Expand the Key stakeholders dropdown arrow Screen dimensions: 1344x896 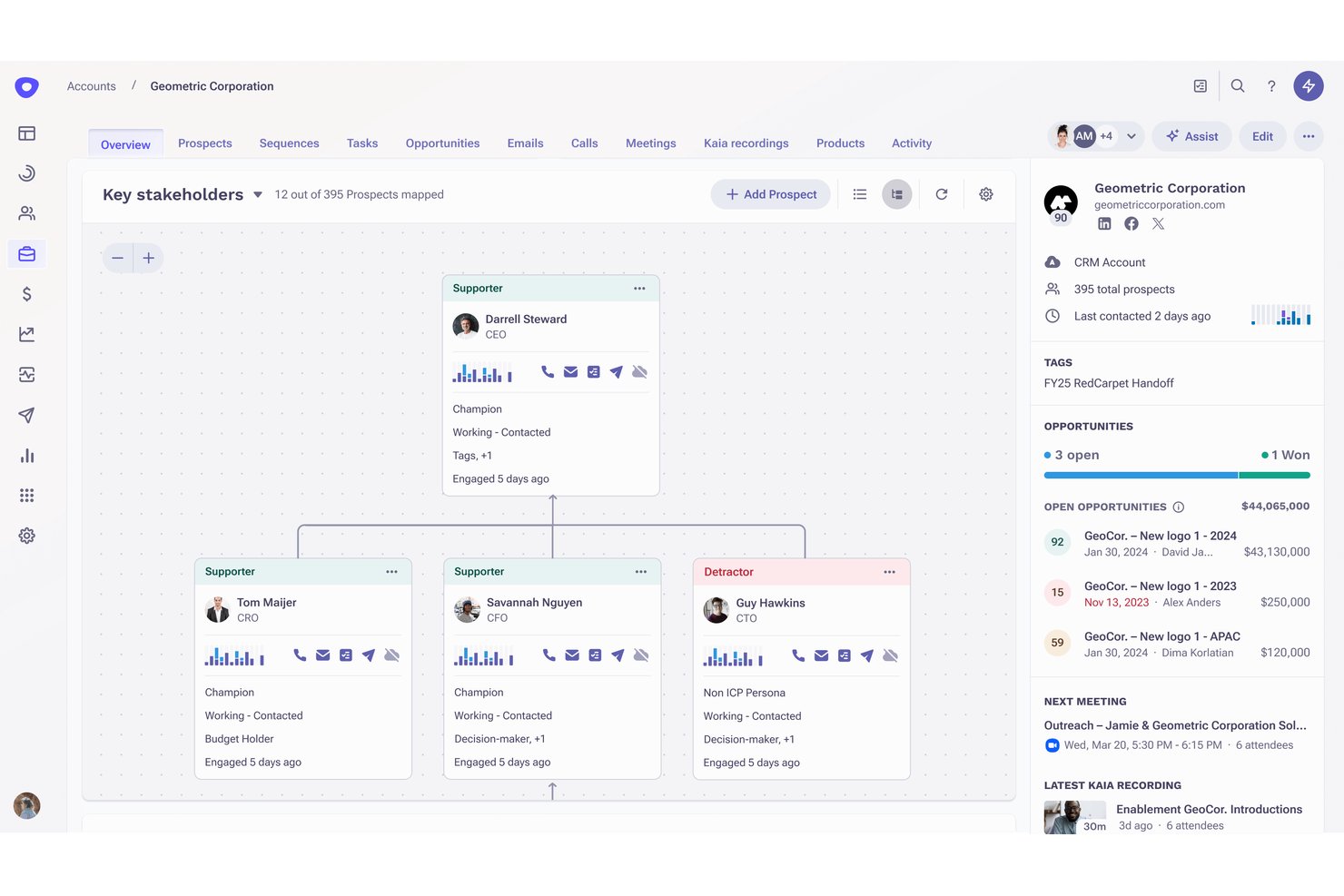click(258, 194)
